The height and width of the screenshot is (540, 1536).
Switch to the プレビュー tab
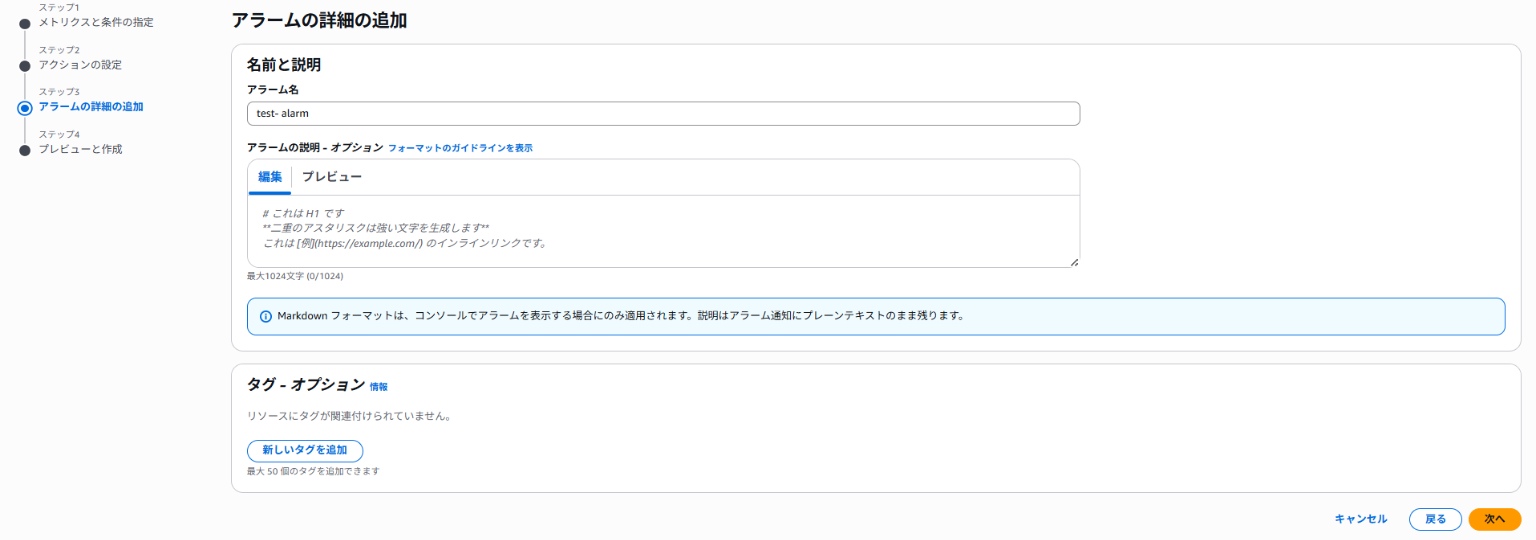pos(332,177)
